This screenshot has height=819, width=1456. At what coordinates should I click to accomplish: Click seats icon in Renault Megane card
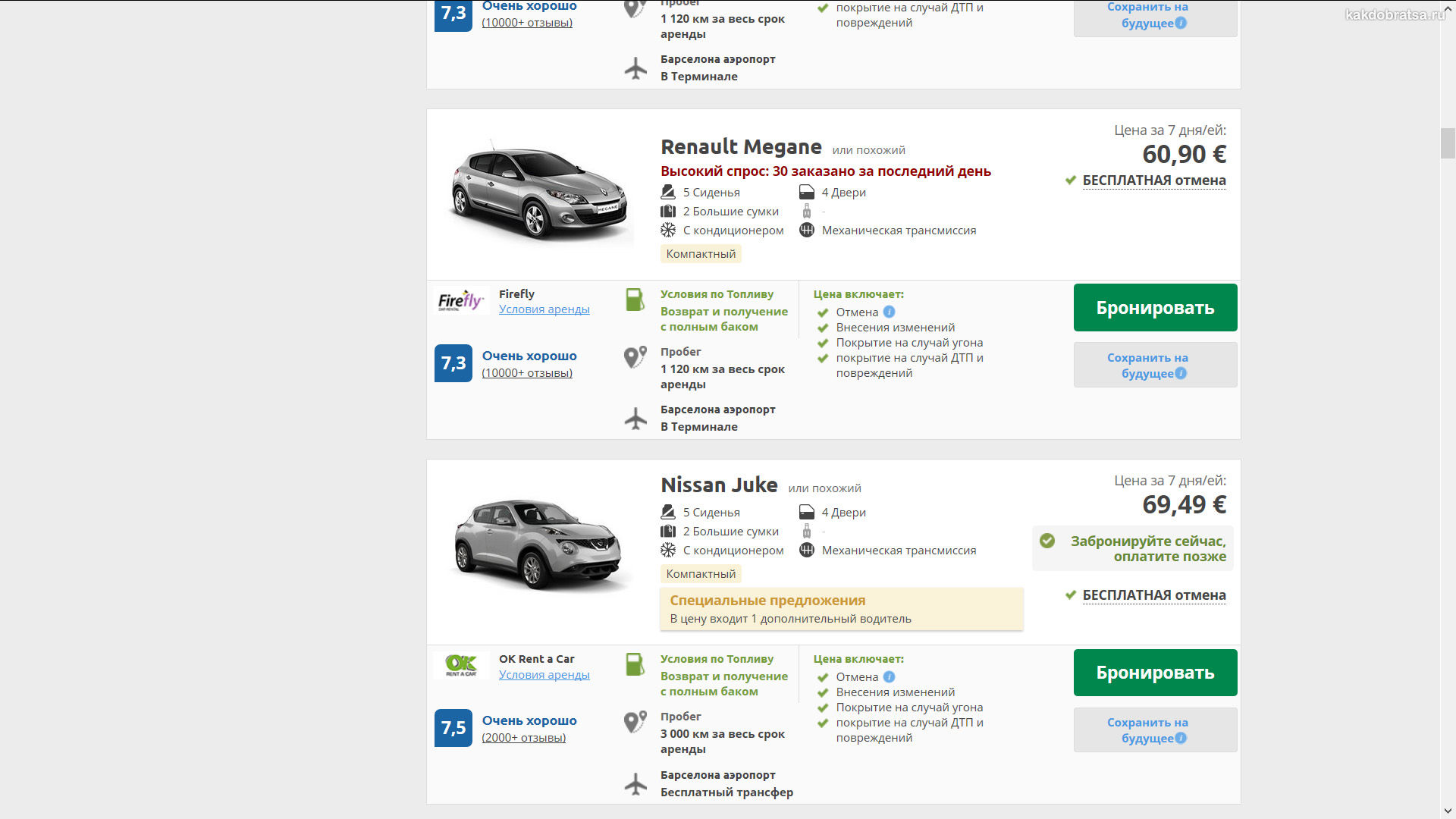pyautogui.click(x=667, y=192)
